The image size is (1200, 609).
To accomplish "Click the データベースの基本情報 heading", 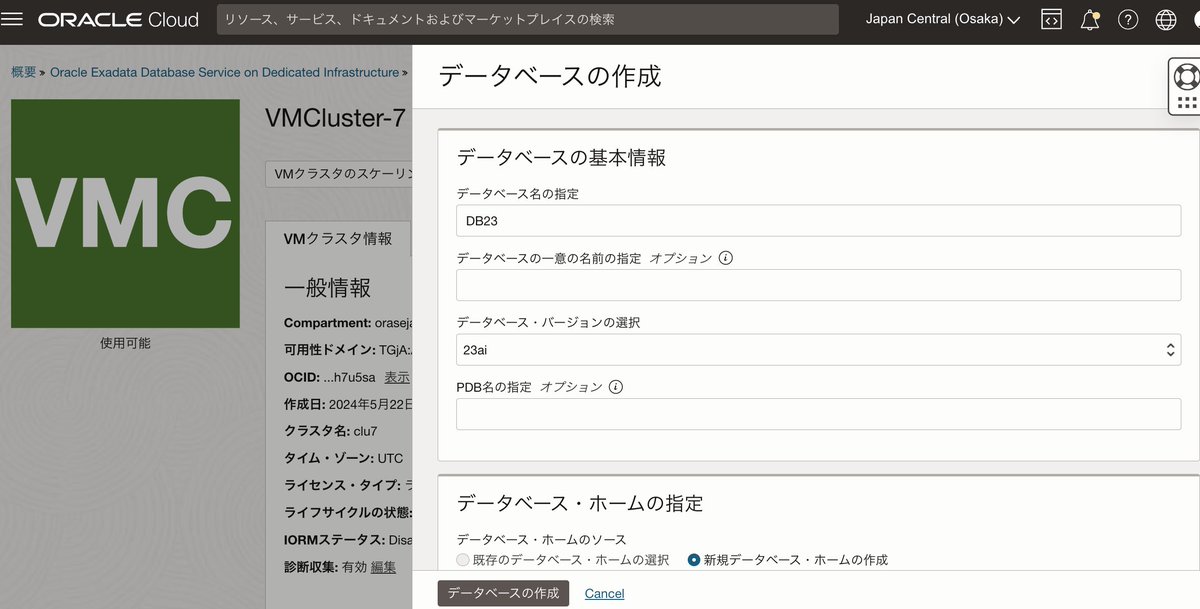I will tap(561, 157).
